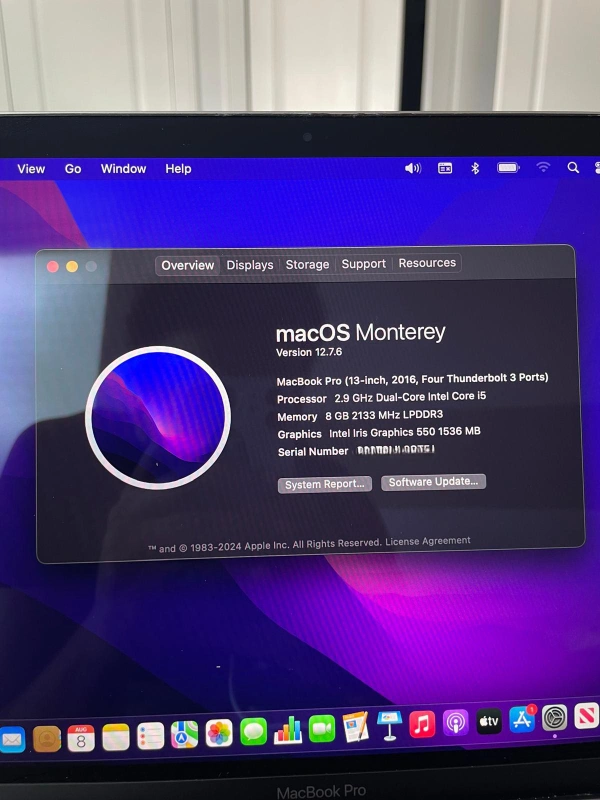Expand the Wi-Fi status menu
This screenshot has height=800, width=600.
(543, 167)
